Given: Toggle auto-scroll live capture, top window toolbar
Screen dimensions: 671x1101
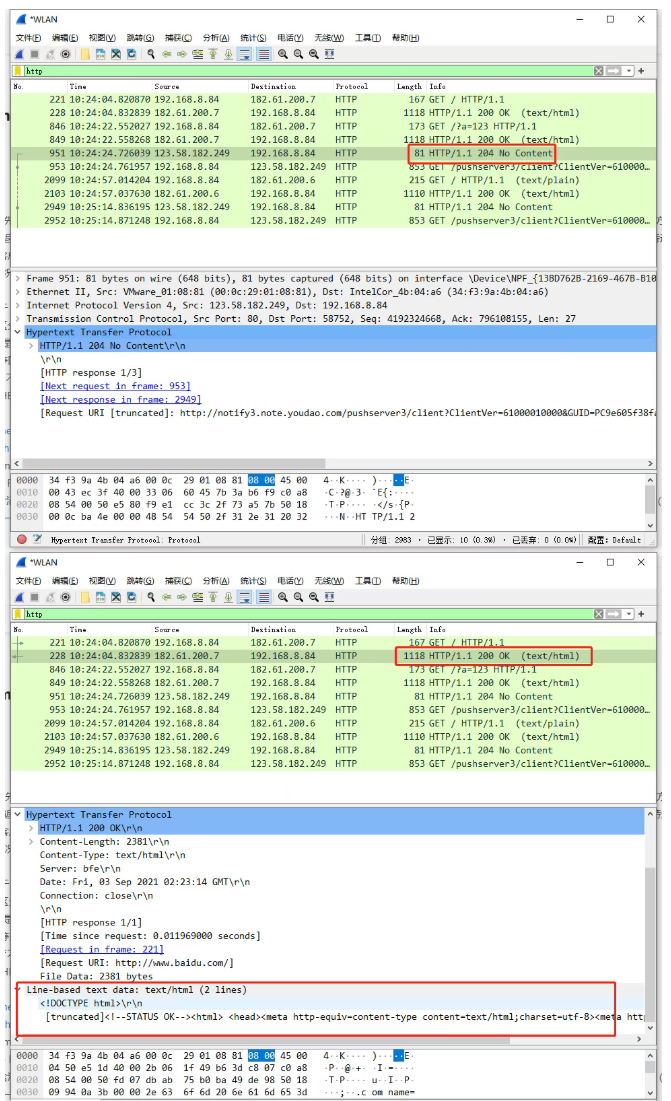Looking at the screenshot, I should [x=244, y=54].
